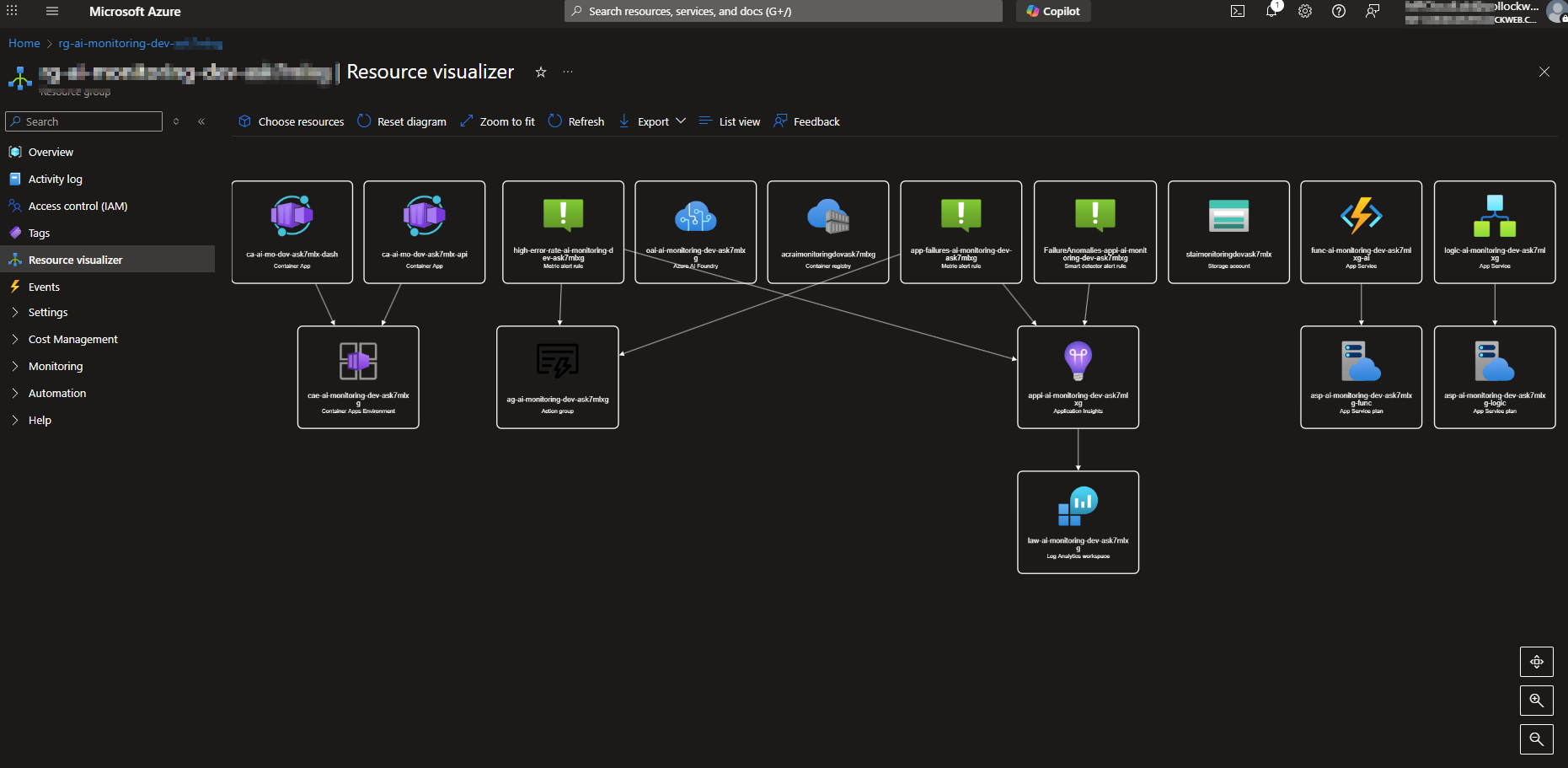Zoom in on the diagram
Viewport: 1568px width, 768px height.
tap(1537, 701)
